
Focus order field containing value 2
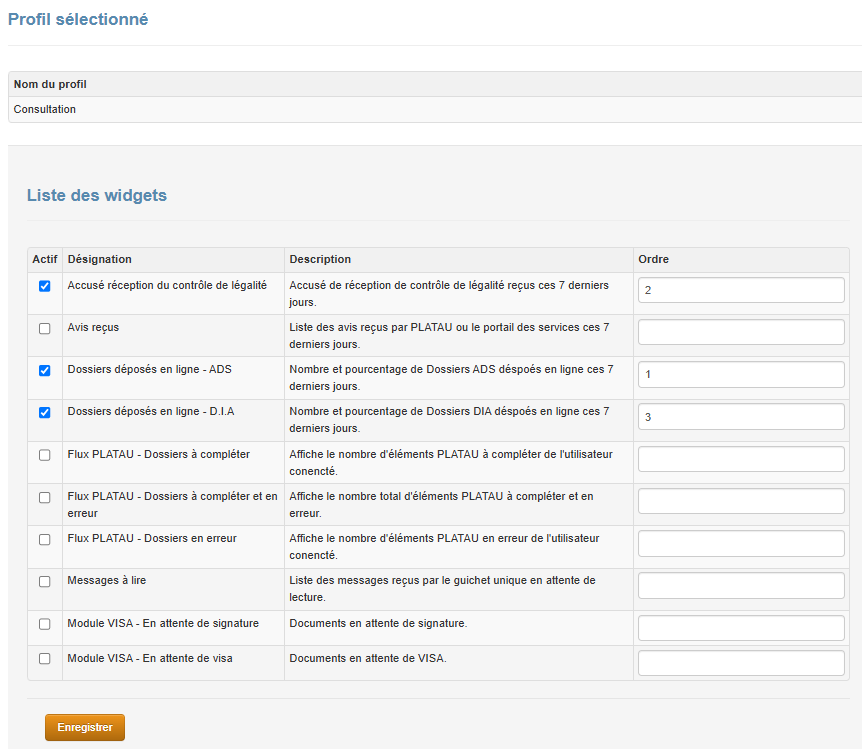[740, 290]
